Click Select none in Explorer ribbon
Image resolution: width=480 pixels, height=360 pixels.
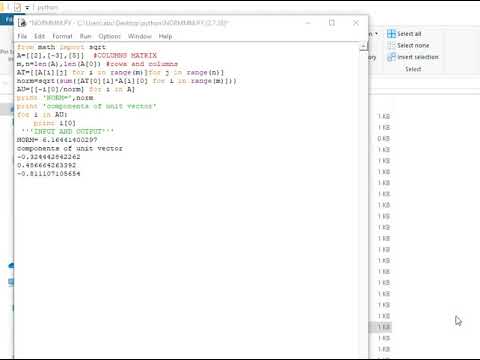[413, 45]
